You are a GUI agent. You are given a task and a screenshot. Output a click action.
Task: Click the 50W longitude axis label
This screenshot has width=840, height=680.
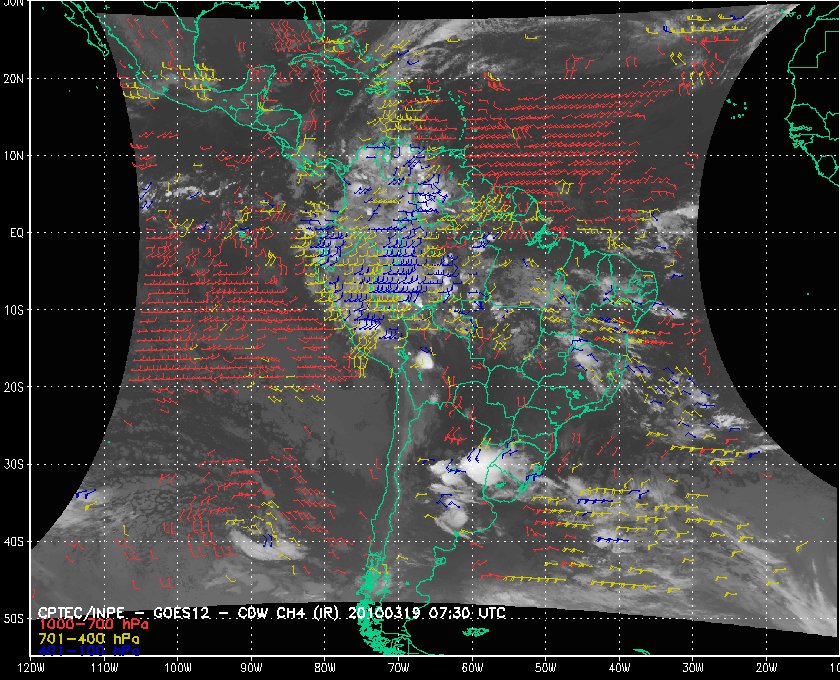pos(545,668)
